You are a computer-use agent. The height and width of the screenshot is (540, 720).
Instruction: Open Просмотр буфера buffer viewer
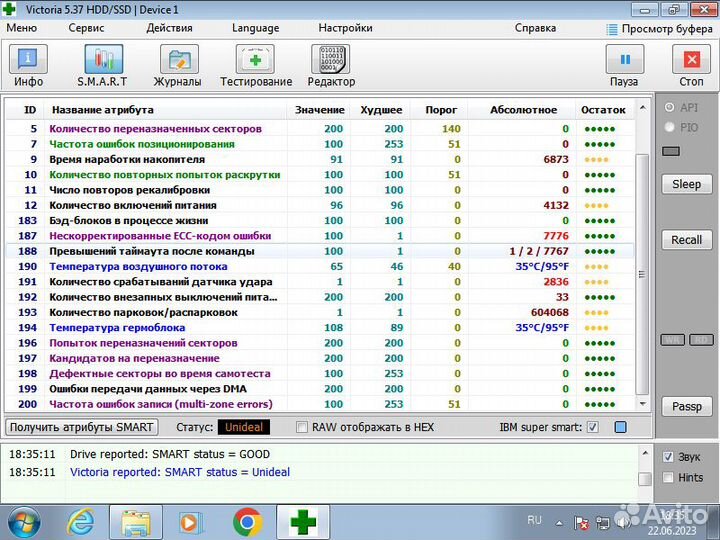click(659, 29)
